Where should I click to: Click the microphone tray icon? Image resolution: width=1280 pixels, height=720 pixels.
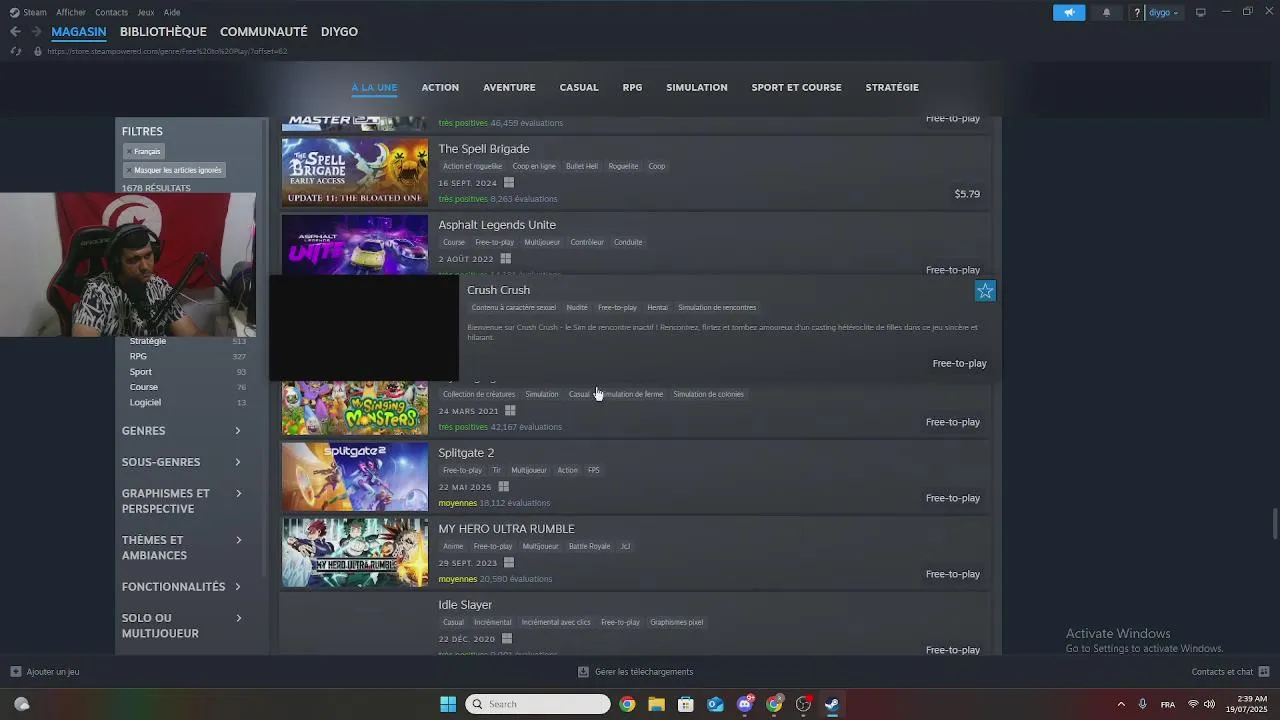point(1142,704)
